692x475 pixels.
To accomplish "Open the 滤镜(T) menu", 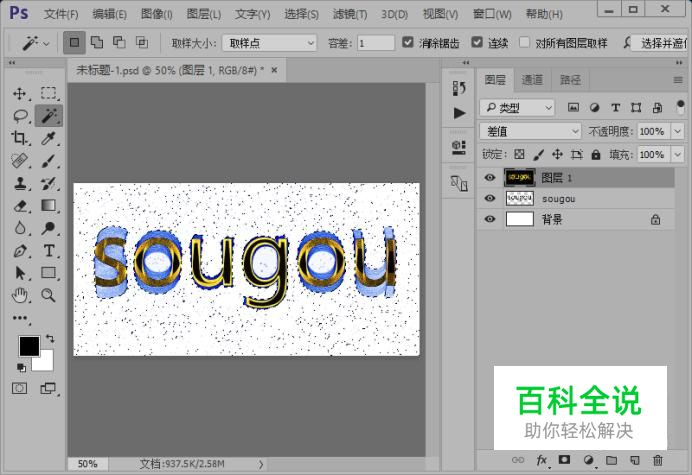I will (352, 14).
